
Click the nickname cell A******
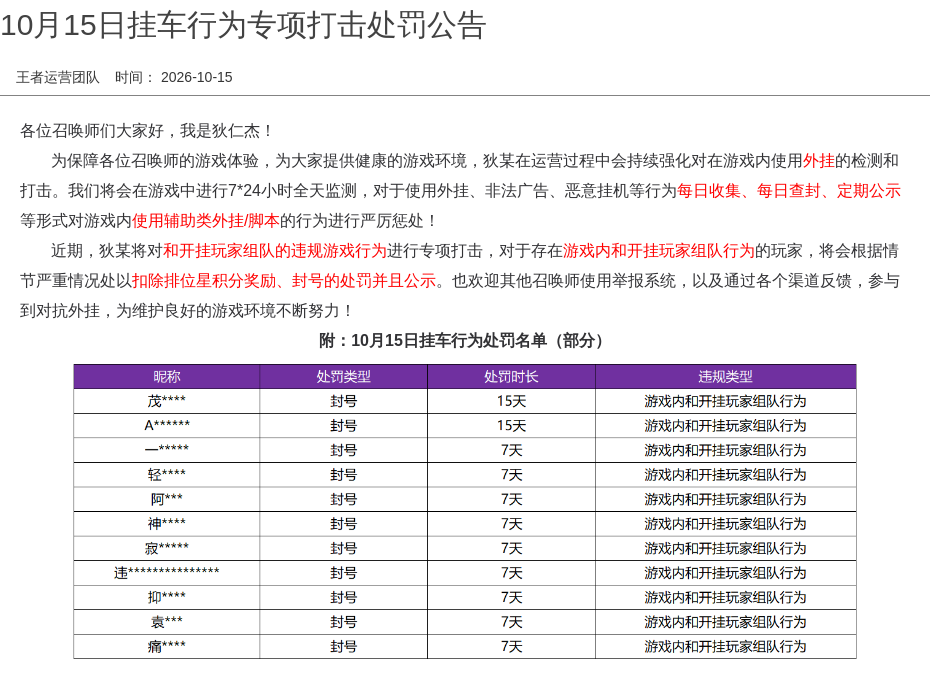[x=167, y=426]
